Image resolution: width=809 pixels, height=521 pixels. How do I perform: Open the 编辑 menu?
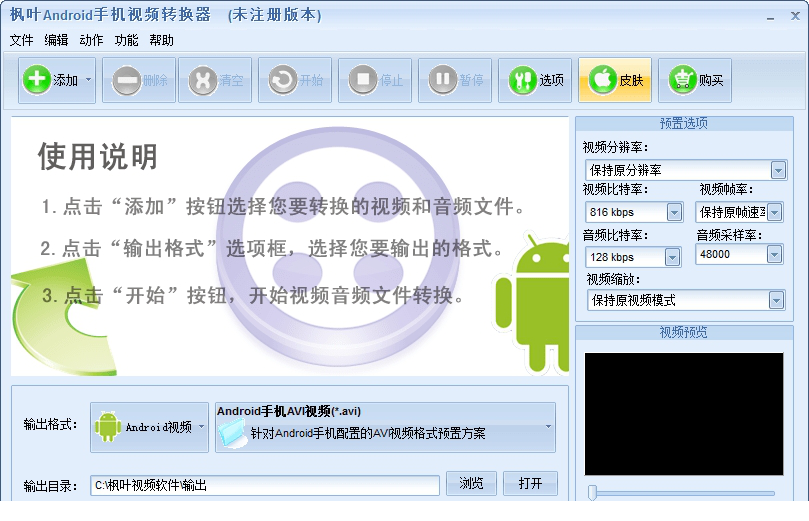coord(56,40)
